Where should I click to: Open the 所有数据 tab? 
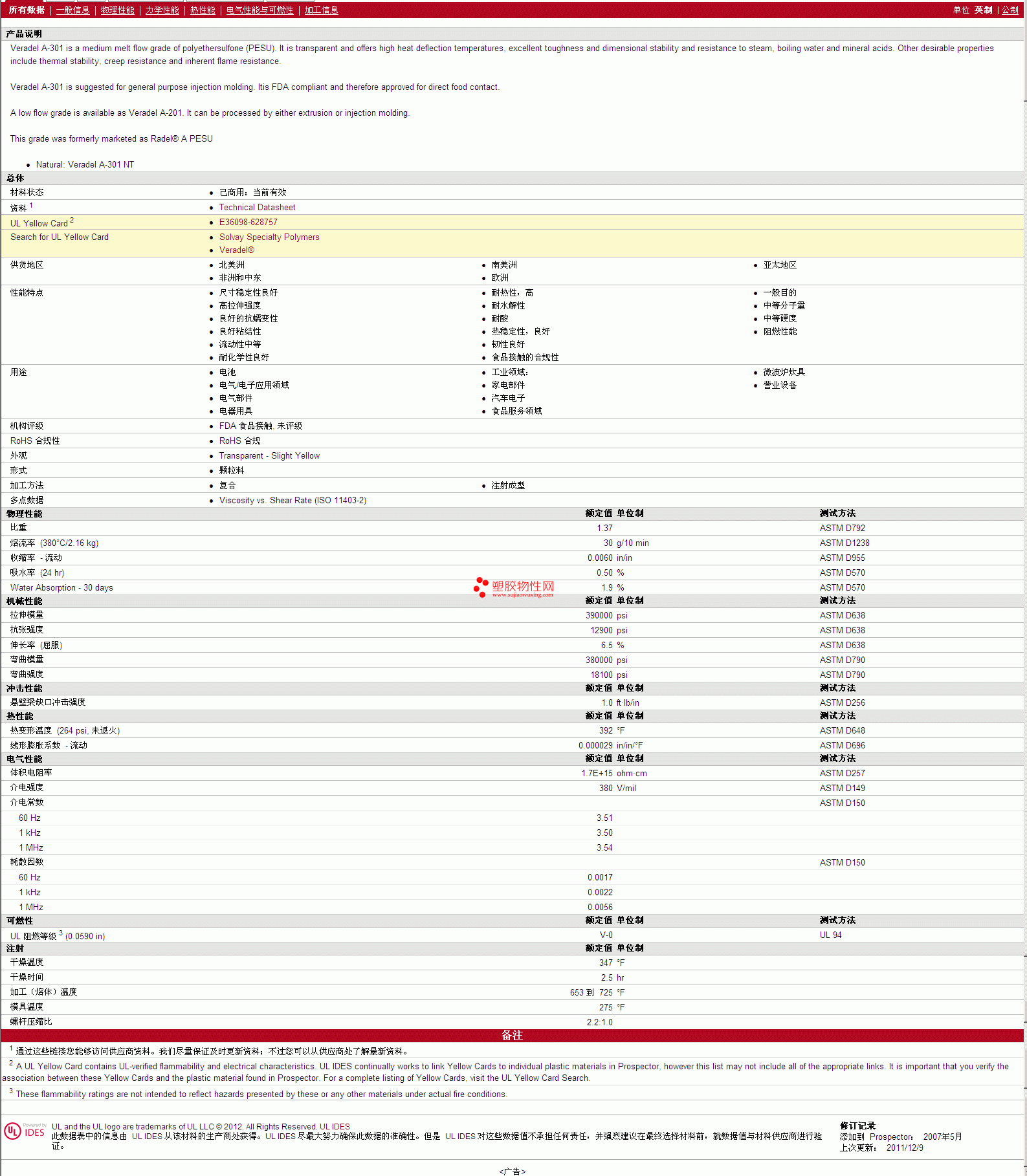tap(27, 10)
